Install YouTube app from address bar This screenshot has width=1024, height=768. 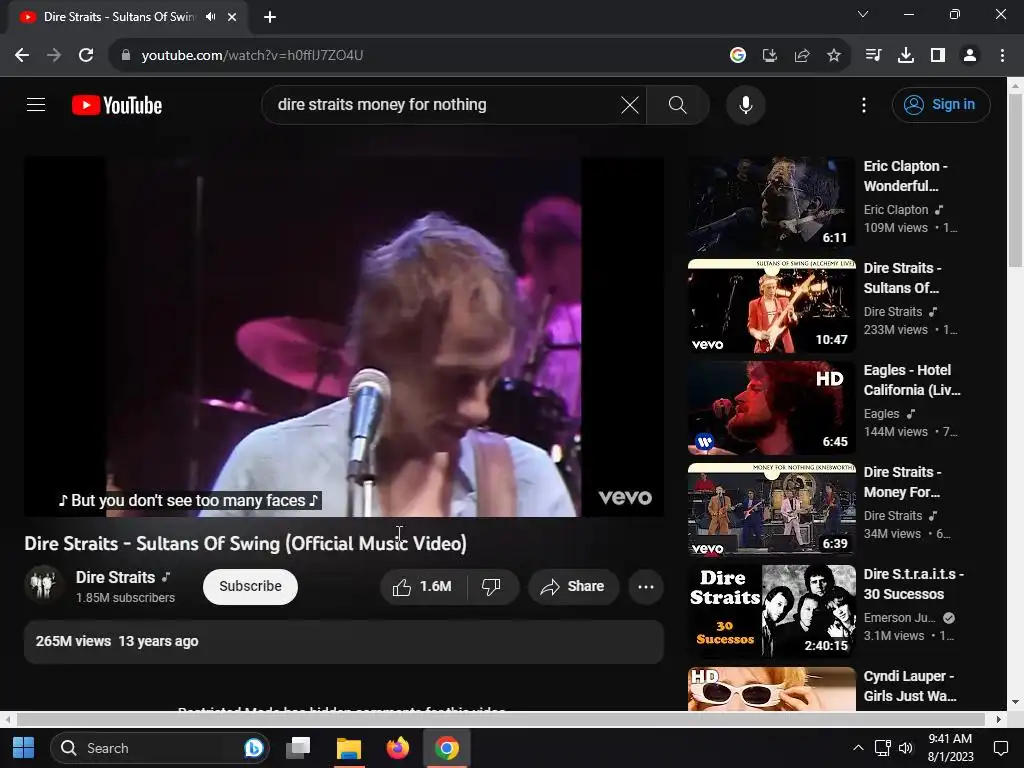coord(770,56)
